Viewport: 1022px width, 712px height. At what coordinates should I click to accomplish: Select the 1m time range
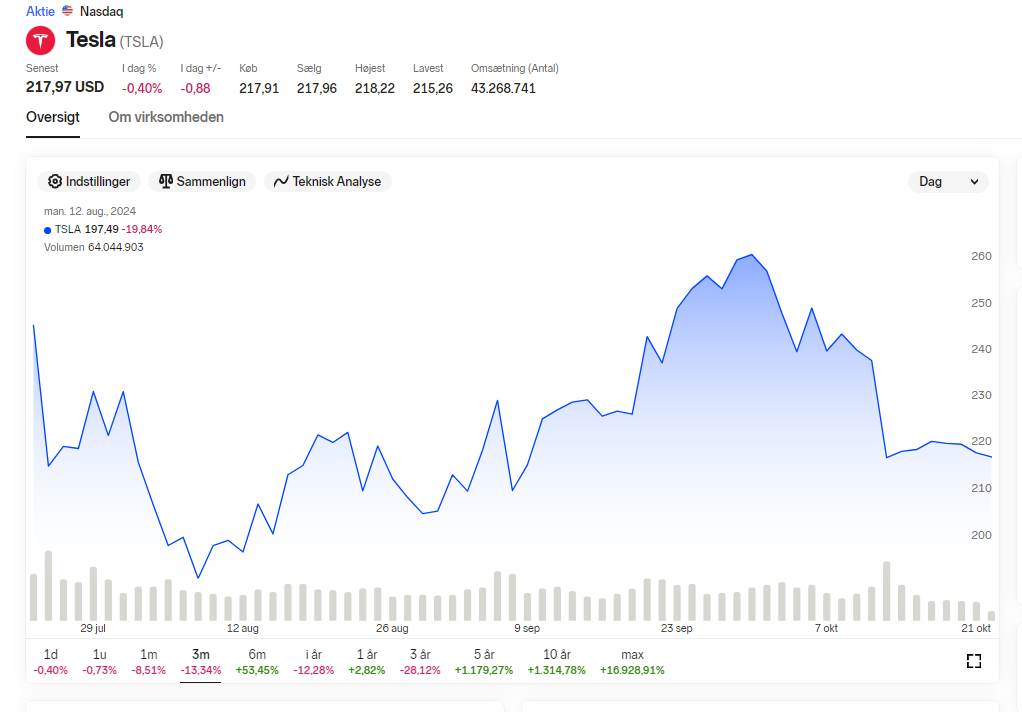coord(149,662)
